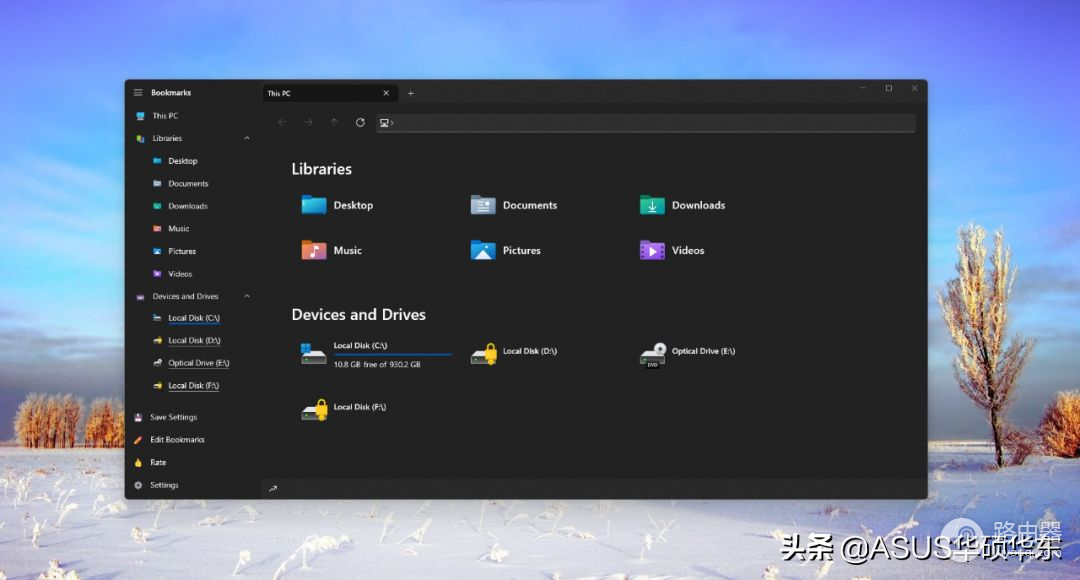Open Optical Drive (E:\) DVD icon in main pane
Image resolution: width=1080 pixels, height=580 pixels.
(x=653, y=355)
